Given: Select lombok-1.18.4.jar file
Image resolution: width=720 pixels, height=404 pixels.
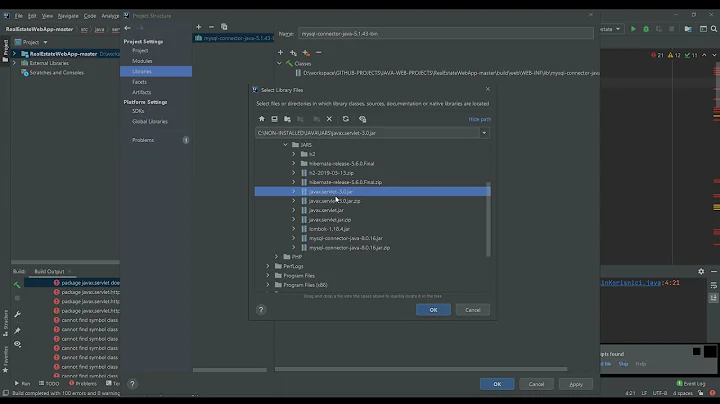Looking at the screenshot, I should coord(329,229).
